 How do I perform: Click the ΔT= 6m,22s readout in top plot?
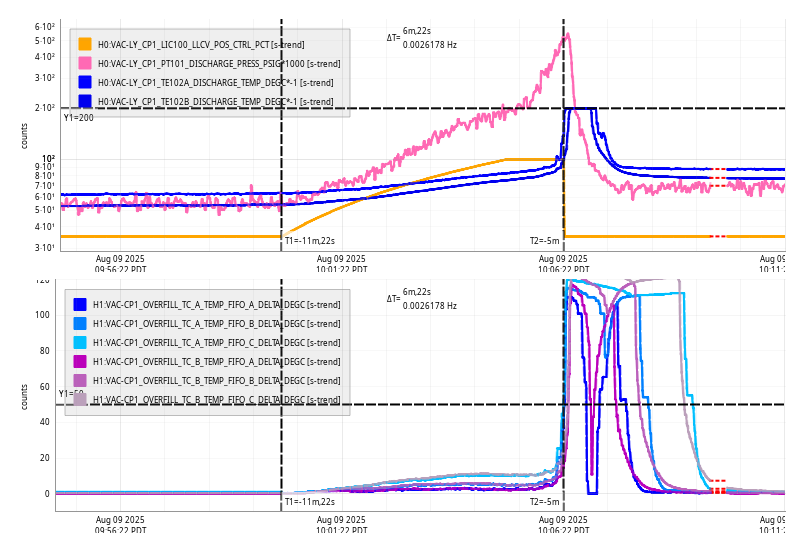coord(409,37)
